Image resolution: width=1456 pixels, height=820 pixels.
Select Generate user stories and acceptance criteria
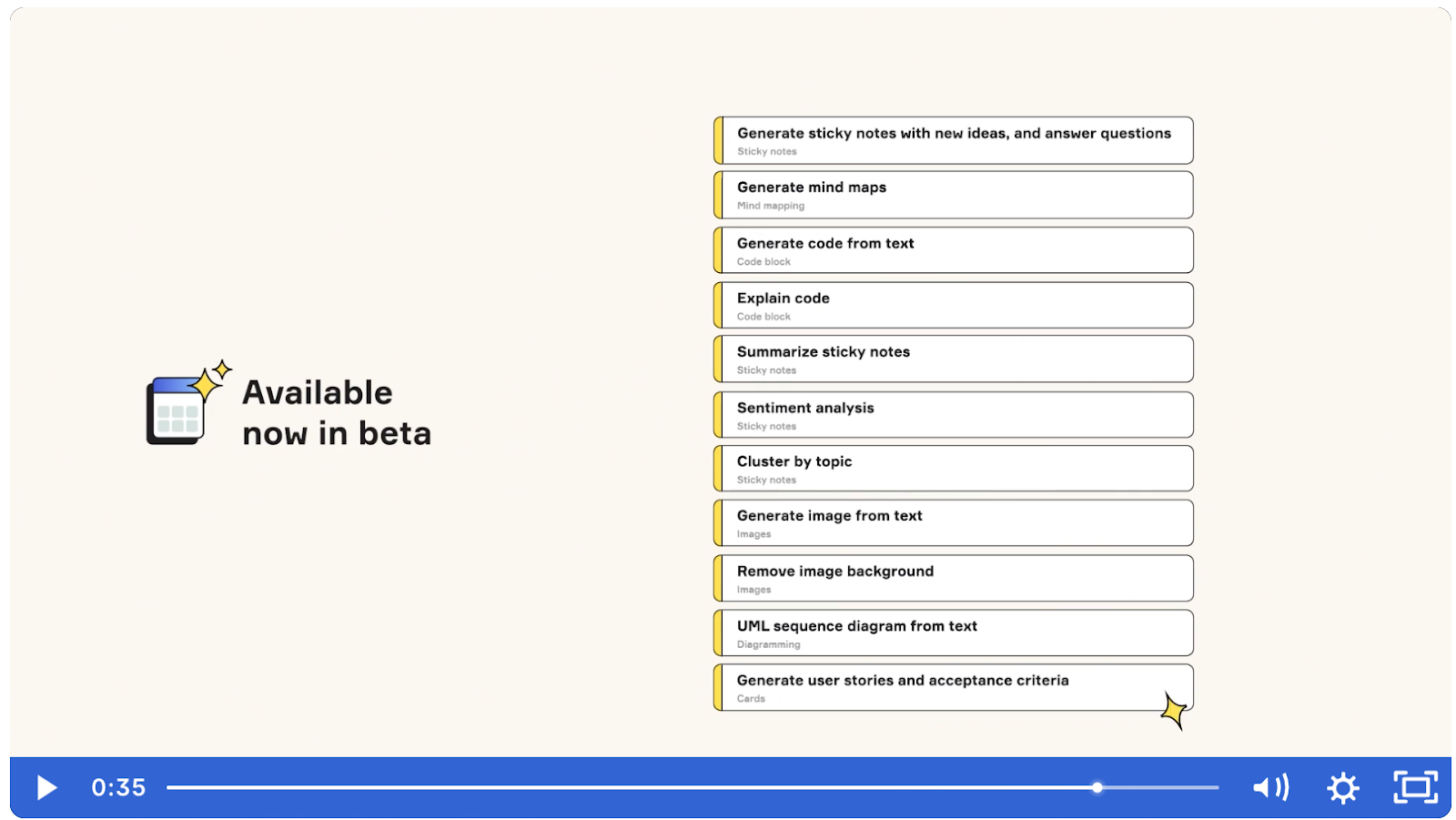point(954,687)
